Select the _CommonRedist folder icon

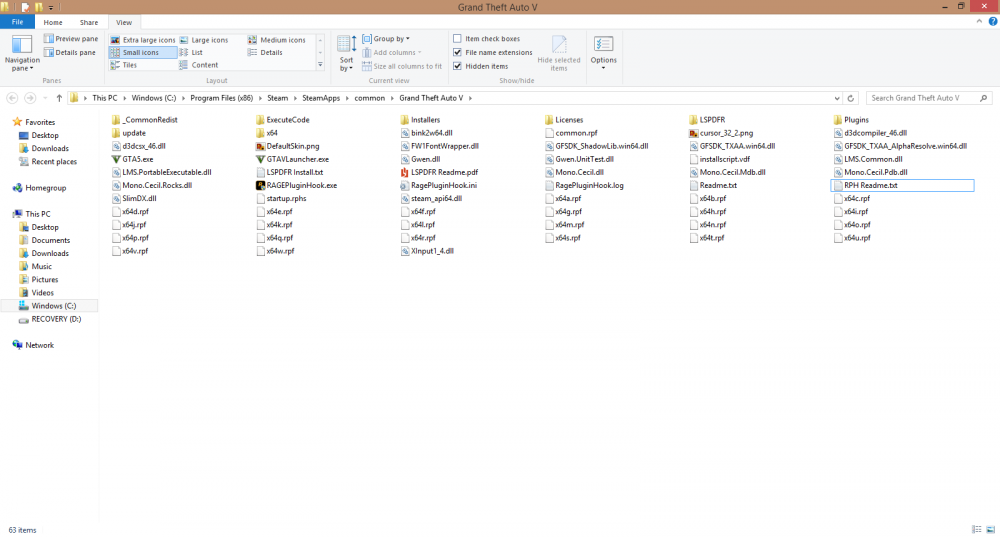click(x=116, y=120)
